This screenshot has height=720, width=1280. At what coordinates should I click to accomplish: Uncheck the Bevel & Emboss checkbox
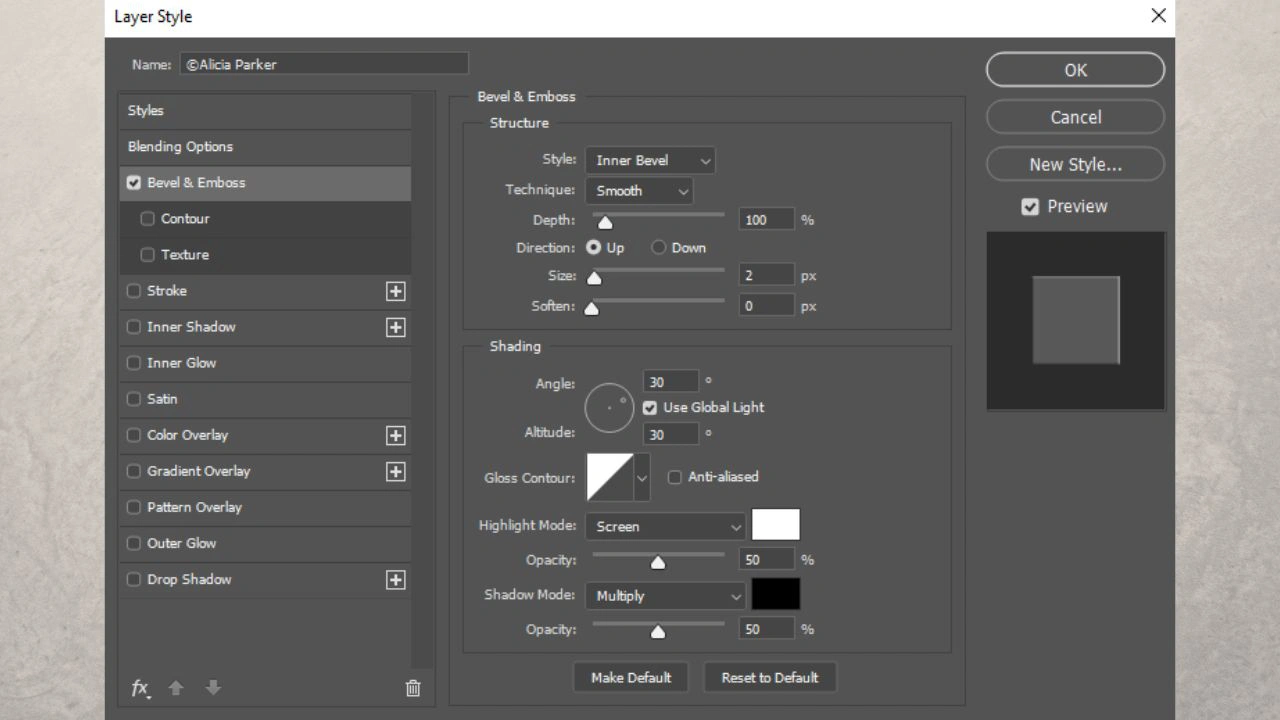(134, 183)
